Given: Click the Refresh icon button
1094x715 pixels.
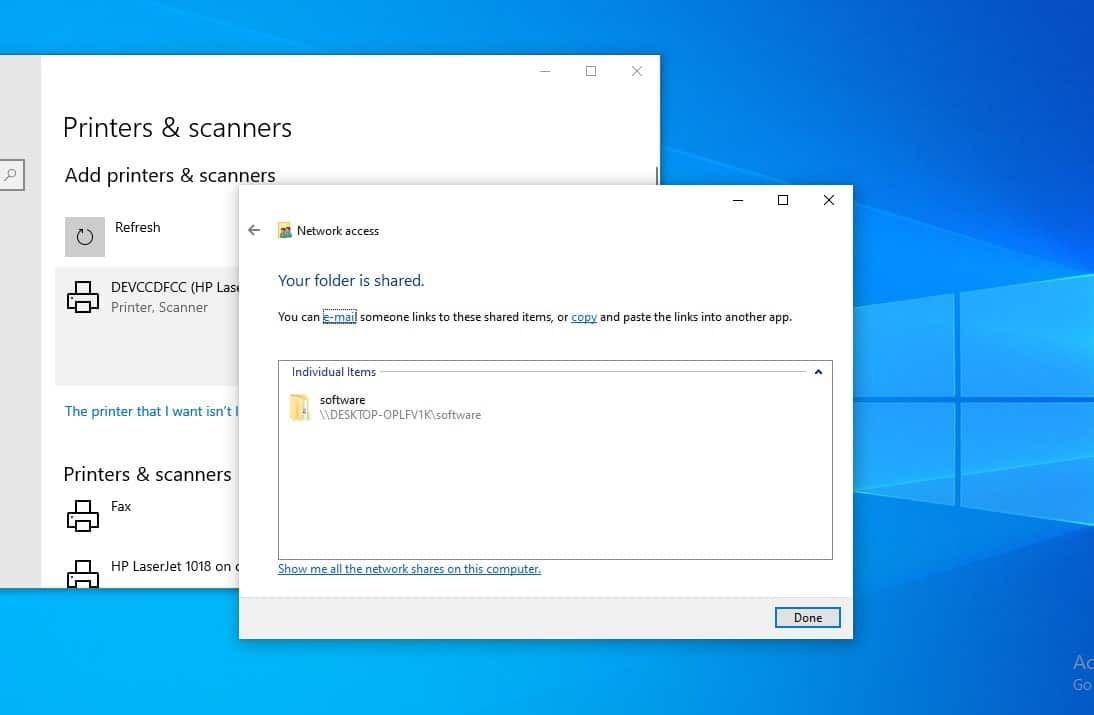Looking at the screenshot, I should click(84, 236).
